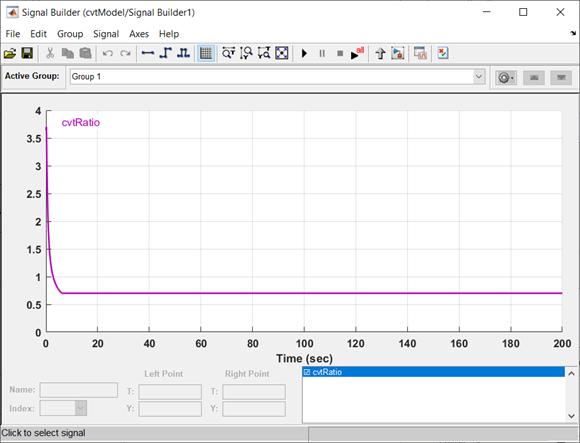Image resolution: width=580 pixels, height=443 pixels.
Task: Click the move group up button
Action: tap(533, 78)
